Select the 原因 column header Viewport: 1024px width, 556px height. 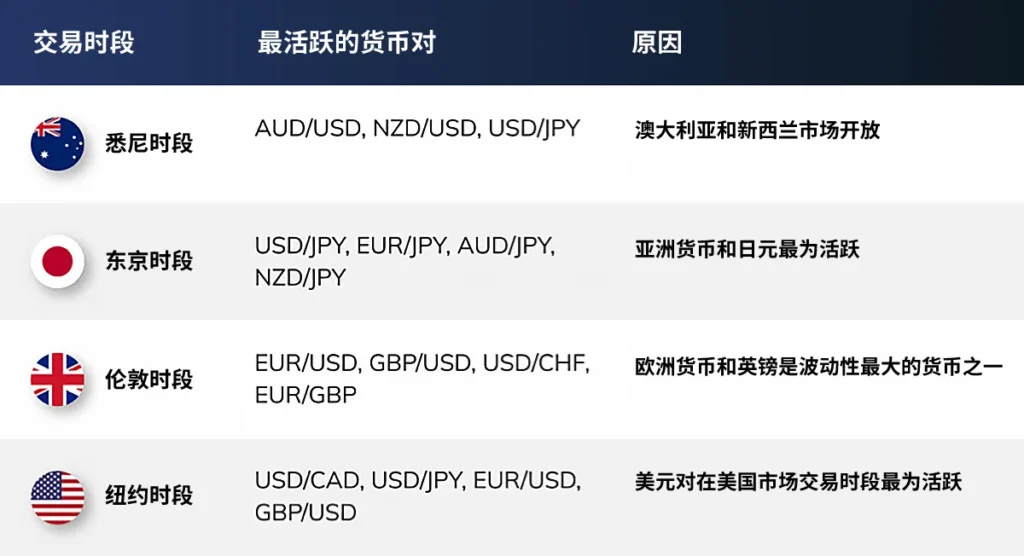(x=657, y=43)
